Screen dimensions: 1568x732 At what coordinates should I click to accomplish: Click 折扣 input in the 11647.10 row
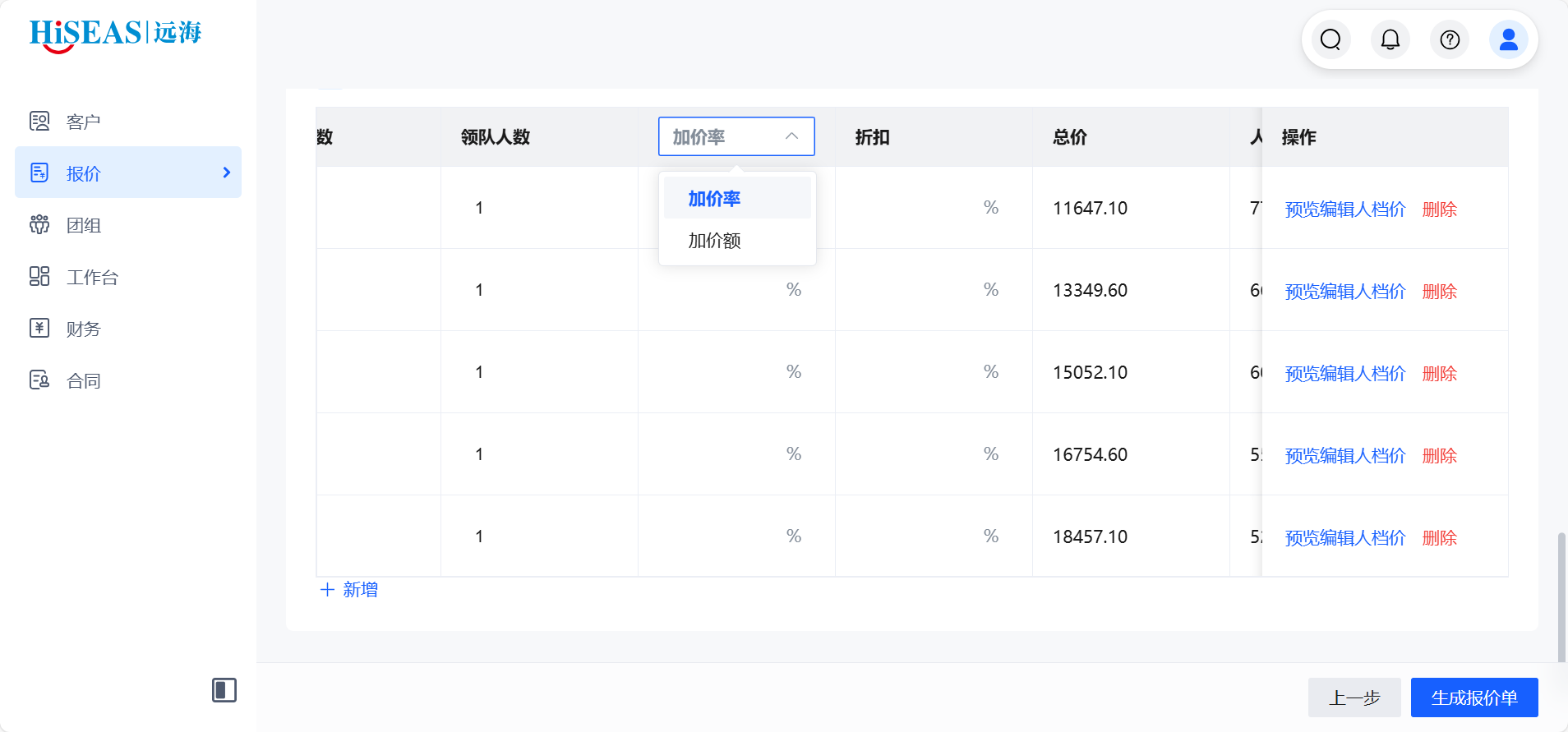pyautogui.click(x=934, y=208)
